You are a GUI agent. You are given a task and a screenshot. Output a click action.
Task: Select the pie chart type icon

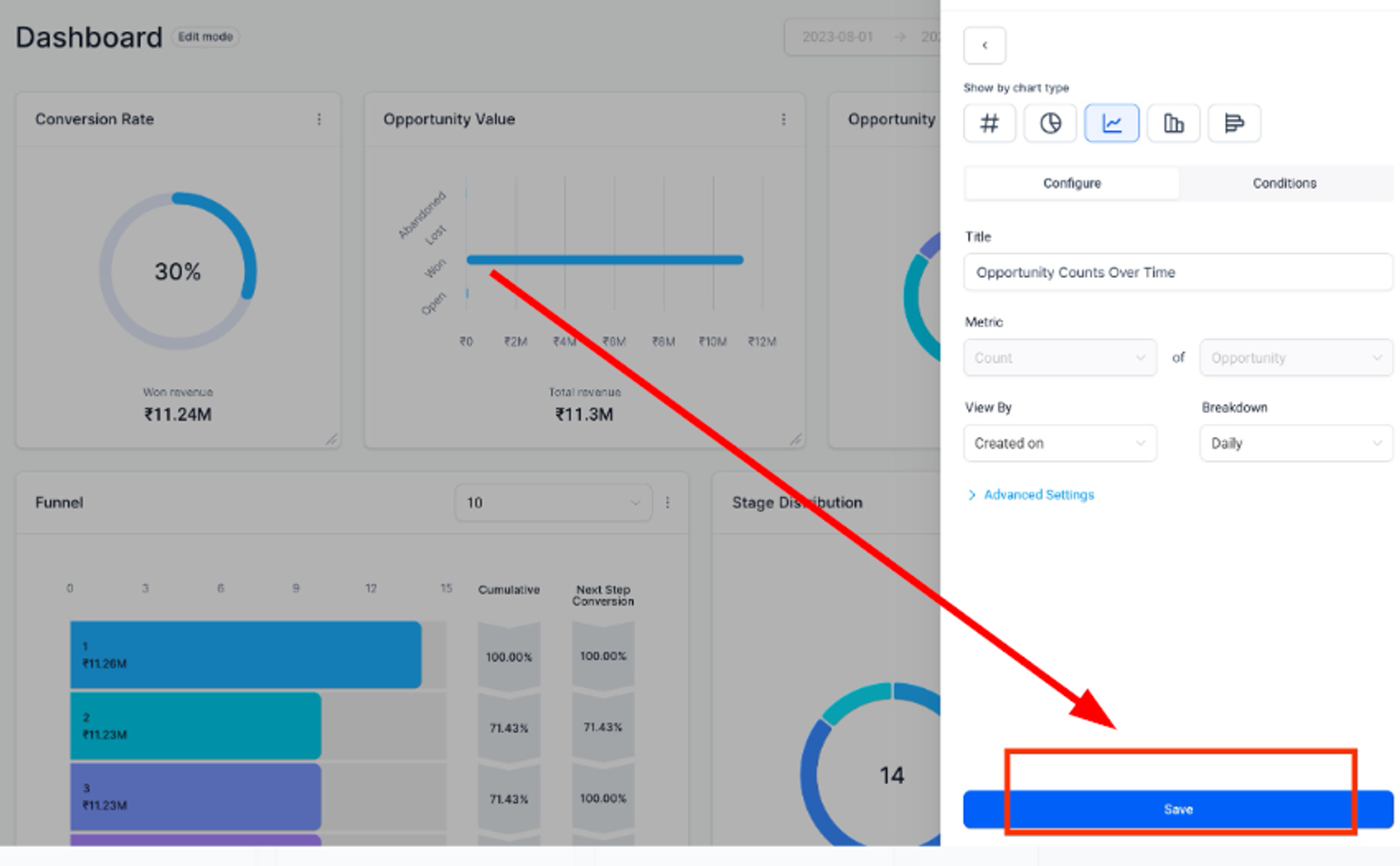(1050, 123)
